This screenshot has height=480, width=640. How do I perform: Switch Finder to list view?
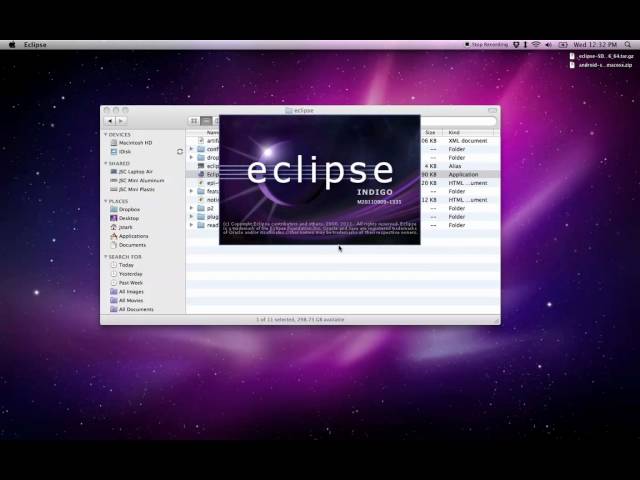click(x=206, y=121)
